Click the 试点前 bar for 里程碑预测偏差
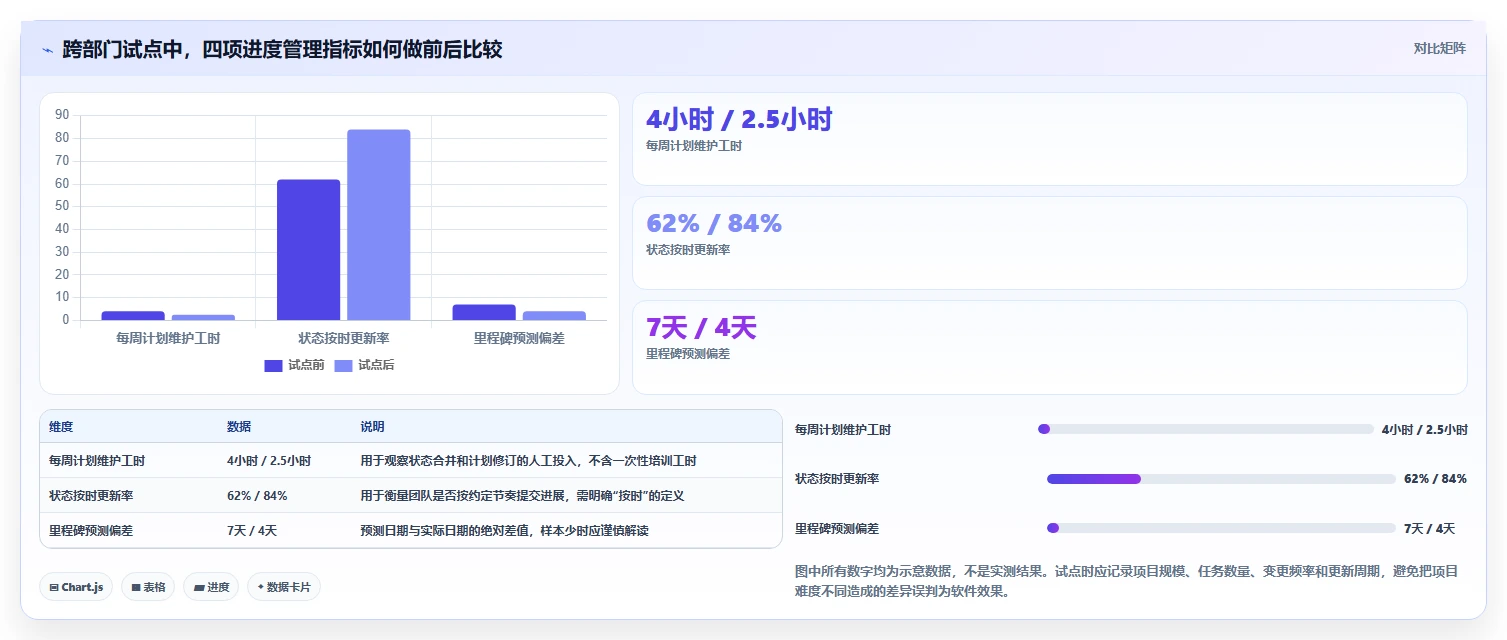Image resolution: width=1507 pixels, height=640 pixels. point(484,313)
